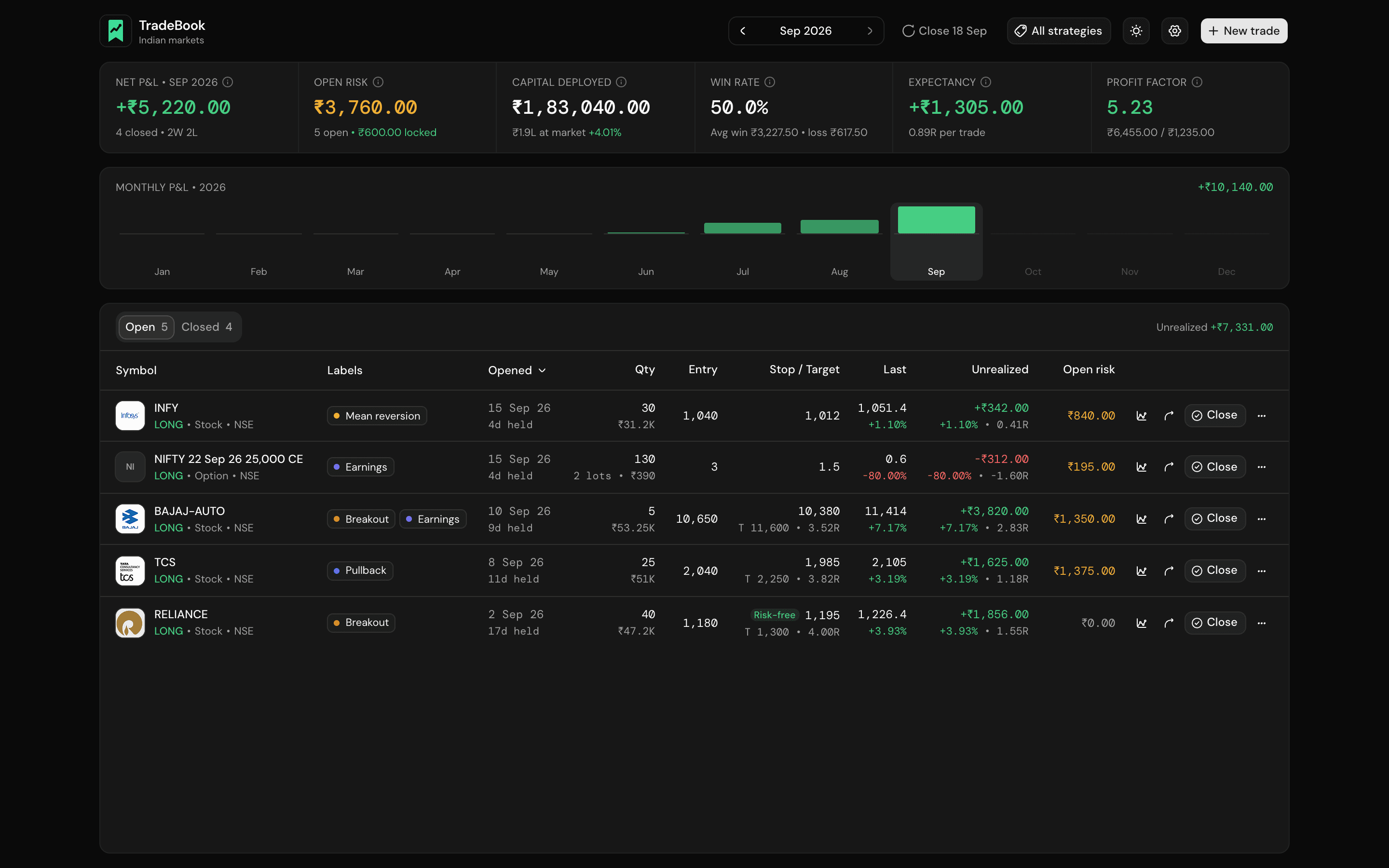
Task: Click Earnings label on BAJAJ-AUTO row
Action: [x=433, y=519]
